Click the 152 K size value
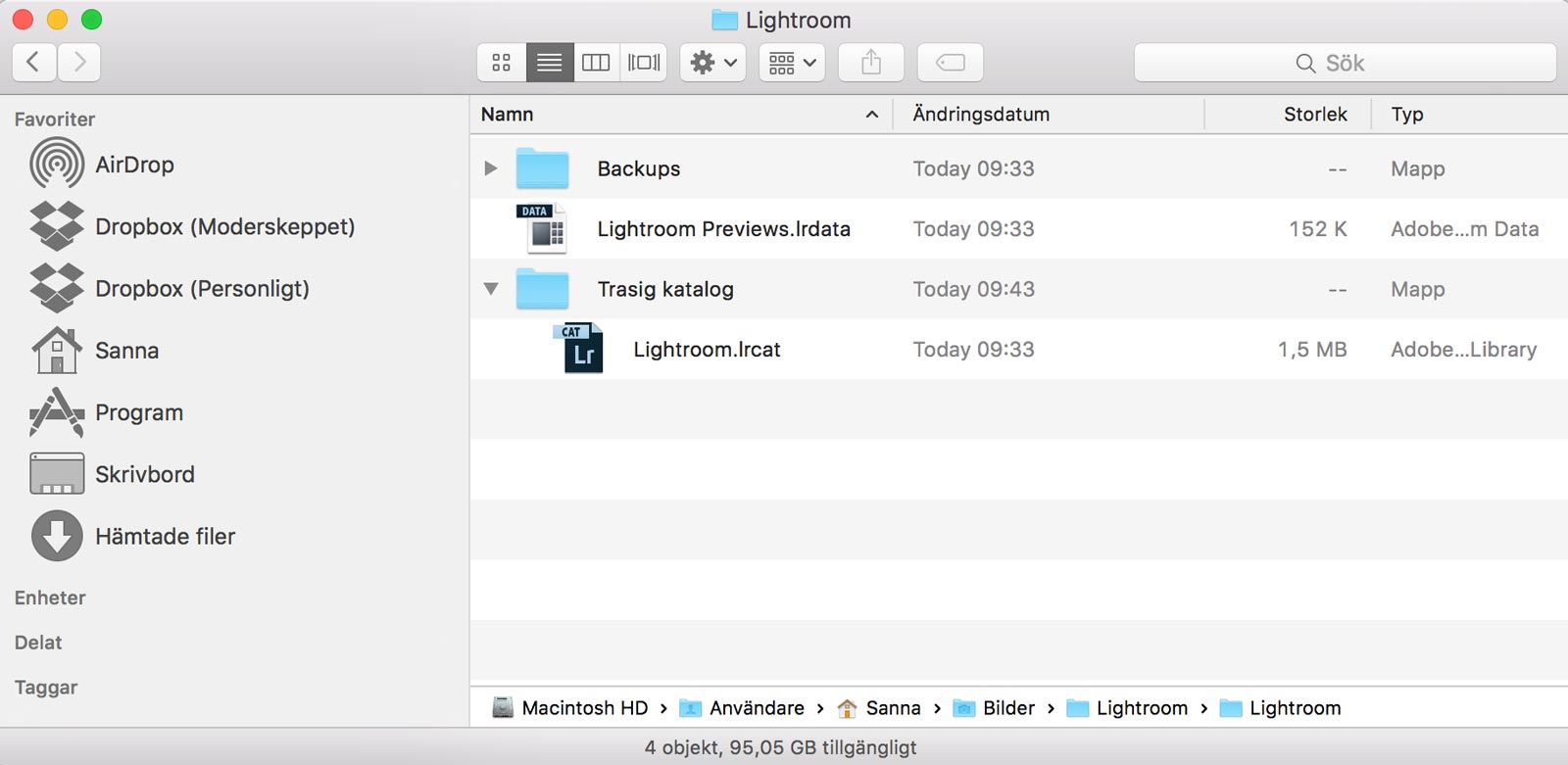1568x765 pixels. (1318, 229)
